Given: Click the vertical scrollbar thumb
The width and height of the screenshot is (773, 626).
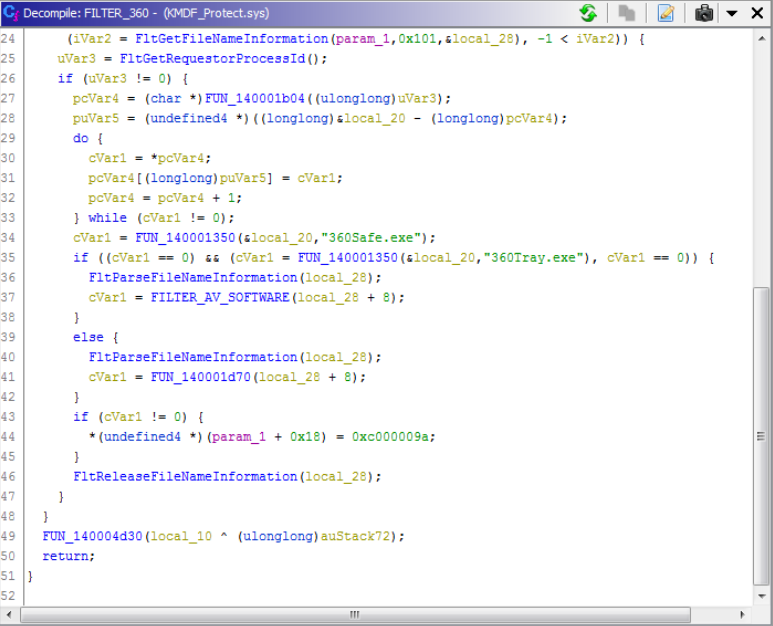Looking at the screenshot, I should 761,435.
